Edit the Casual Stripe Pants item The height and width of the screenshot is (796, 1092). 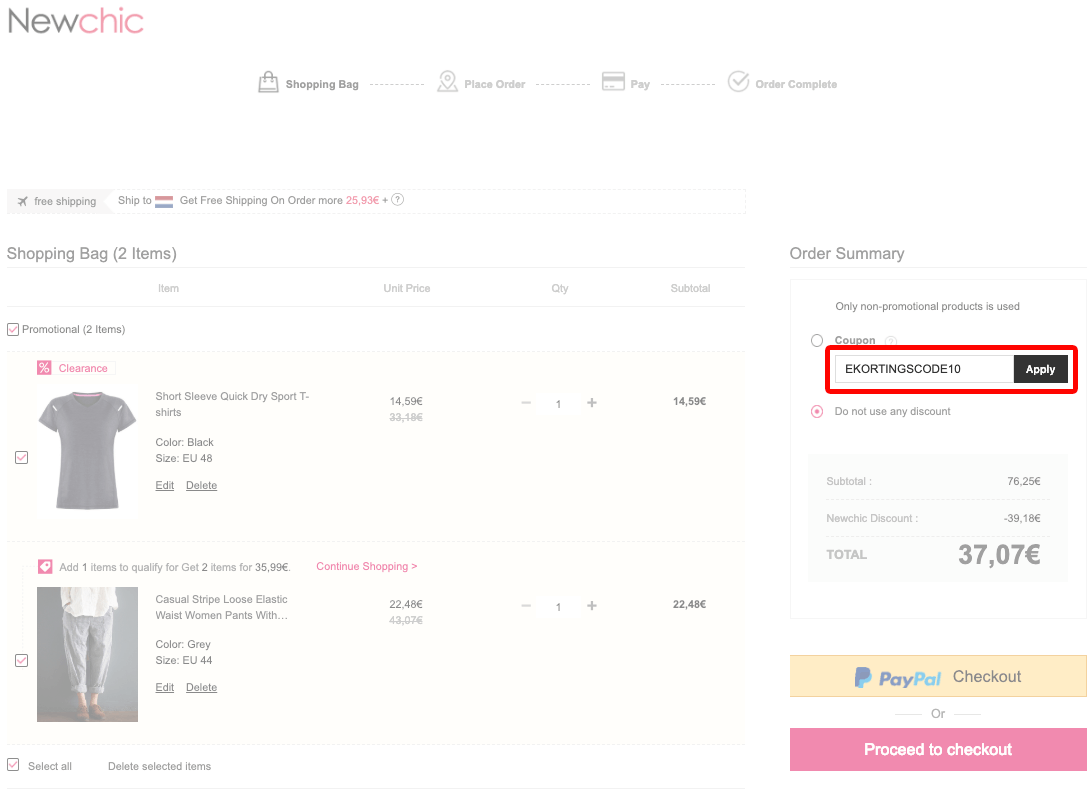tap(164, 687)
